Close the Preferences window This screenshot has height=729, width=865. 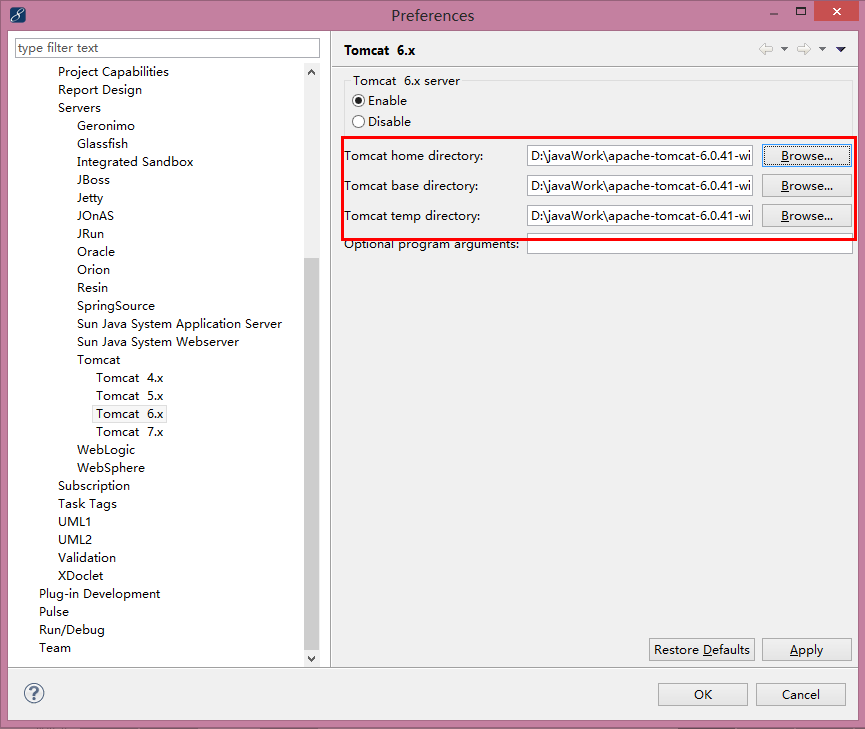coord(836,12)
